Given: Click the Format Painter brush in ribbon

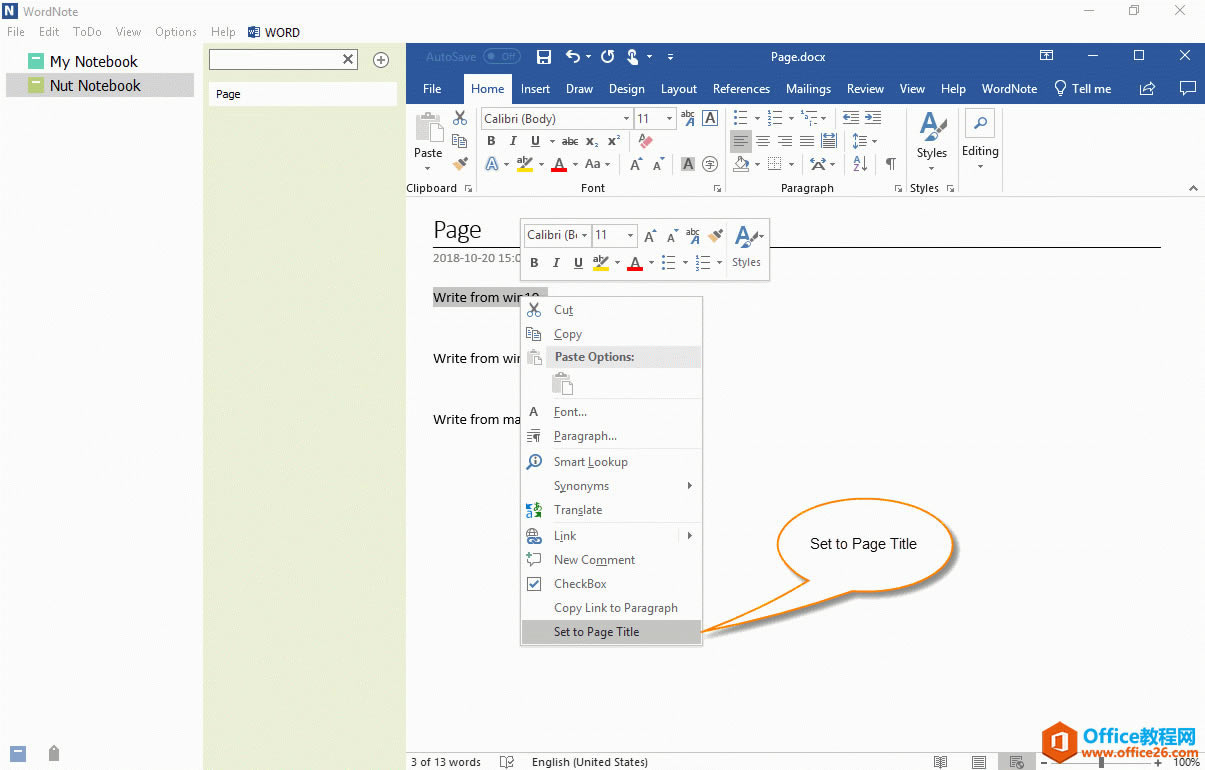Looking at the screenshot, I should [x=460, y=164].
